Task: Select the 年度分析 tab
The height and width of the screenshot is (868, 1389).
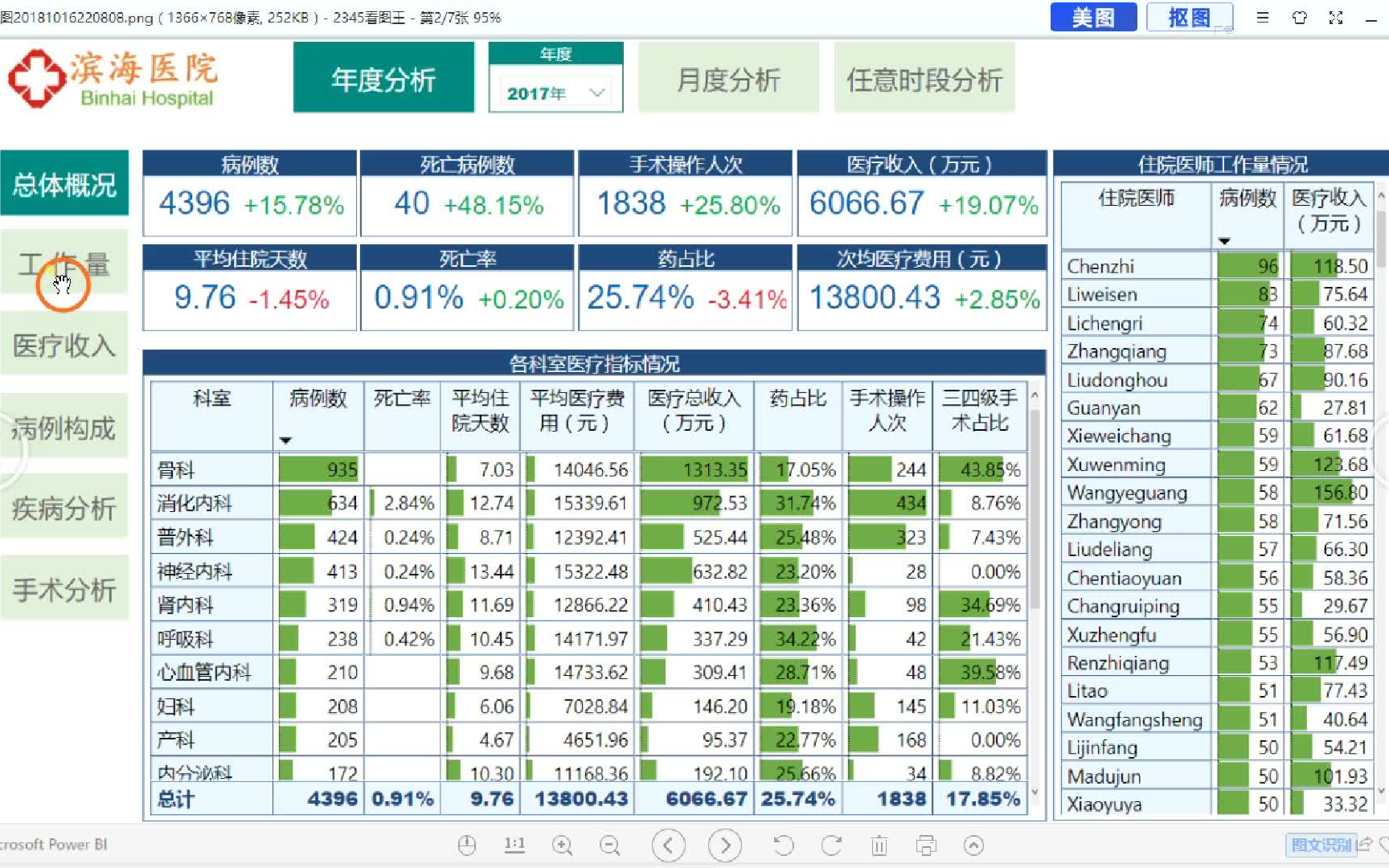Action: tap(383, 78)
